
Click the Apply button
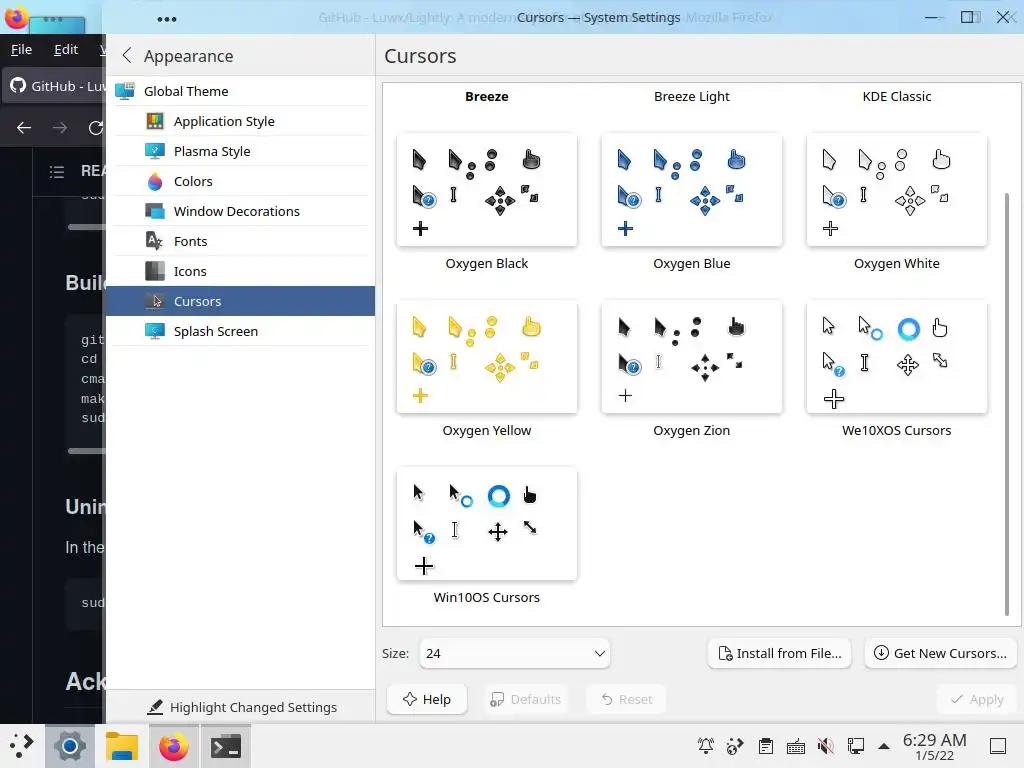coord(977,699)
